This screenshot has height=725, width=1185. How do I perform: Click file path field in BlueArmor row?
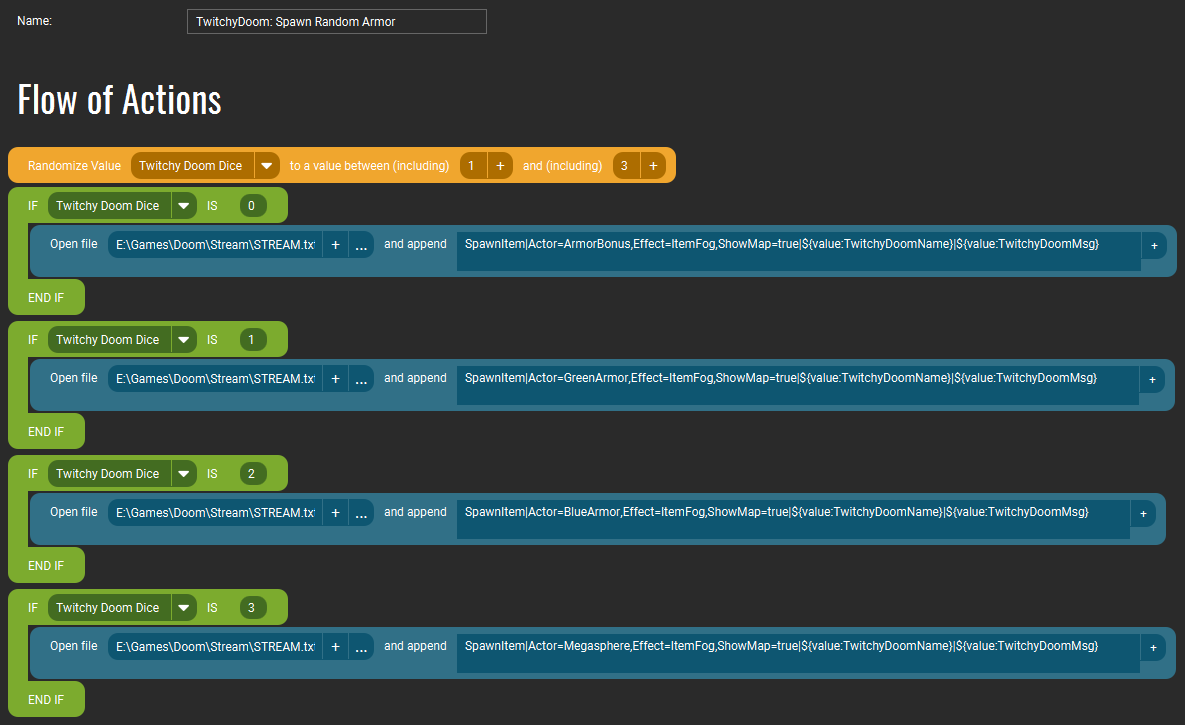tap(215, 512)
